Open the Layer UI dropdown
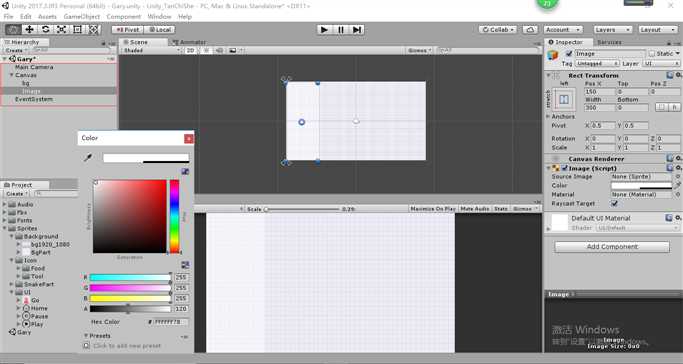This screenshot has height=364, width=683. coord(661,64)
